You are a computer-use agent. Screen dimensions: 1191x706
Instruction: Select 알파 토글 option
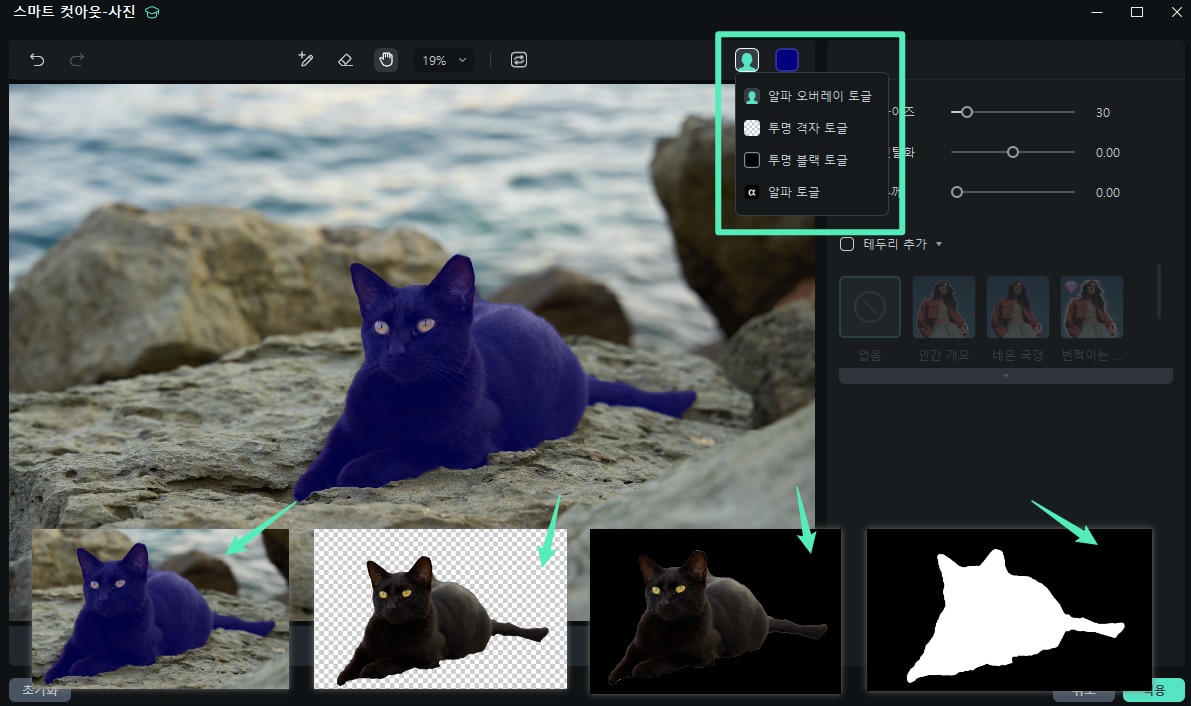pyautogui.click(x=808, y=192)
